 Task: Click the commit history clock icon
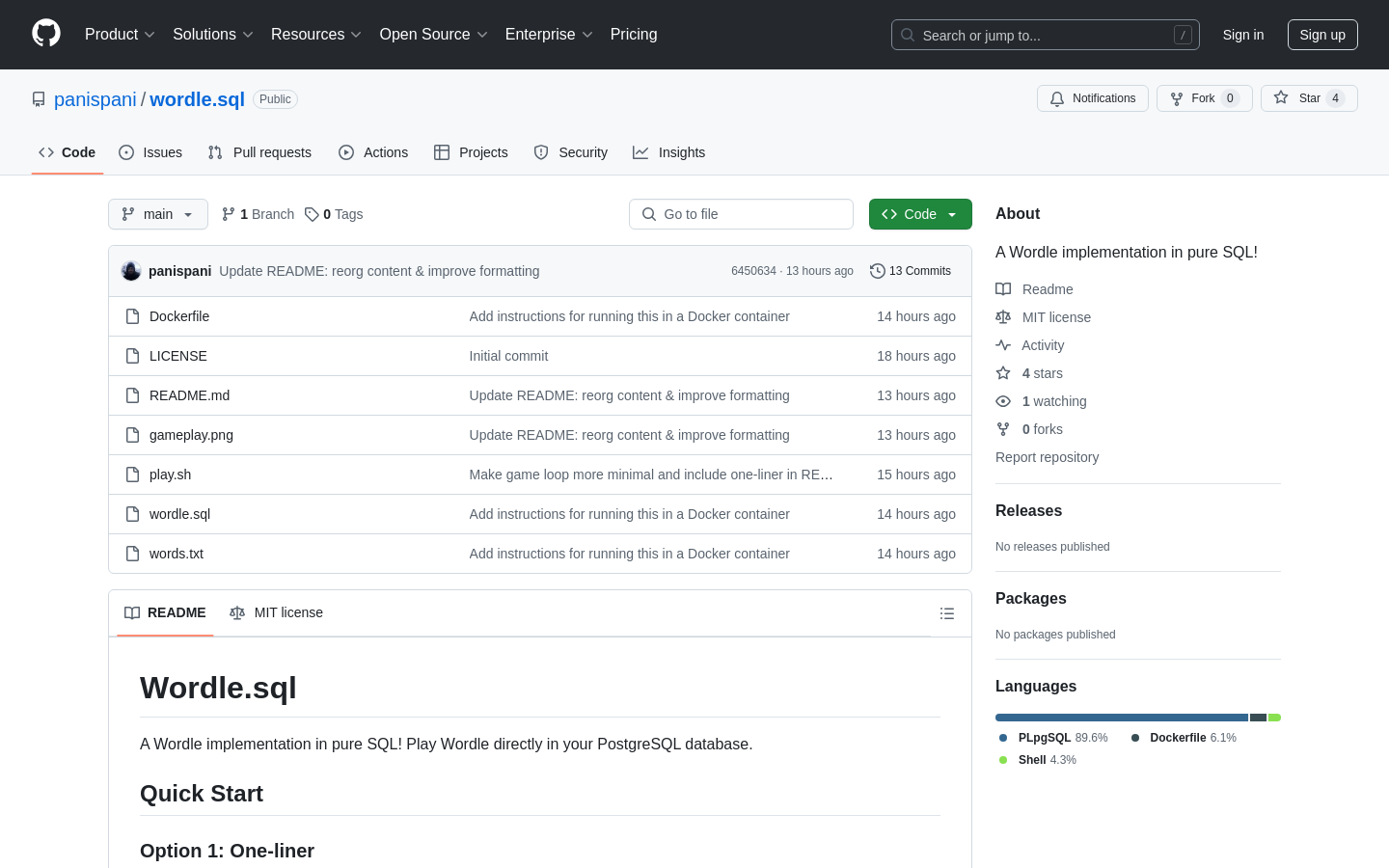878,271
